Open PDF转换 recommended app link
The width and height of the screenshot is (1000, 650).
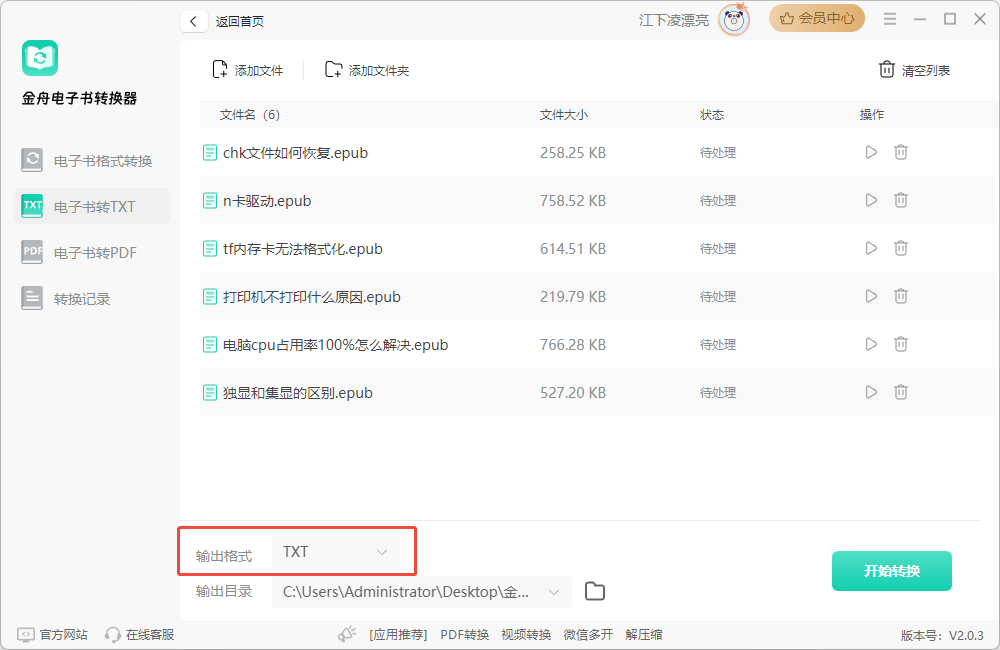click(464, 635)
